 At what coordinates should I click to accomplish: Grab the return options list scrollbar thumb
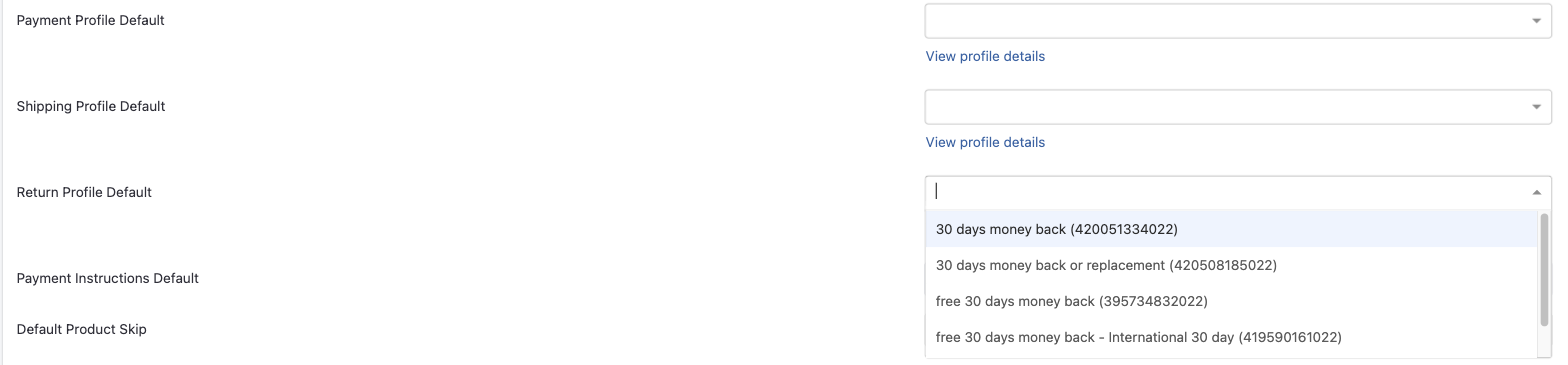coord(1544,269)
